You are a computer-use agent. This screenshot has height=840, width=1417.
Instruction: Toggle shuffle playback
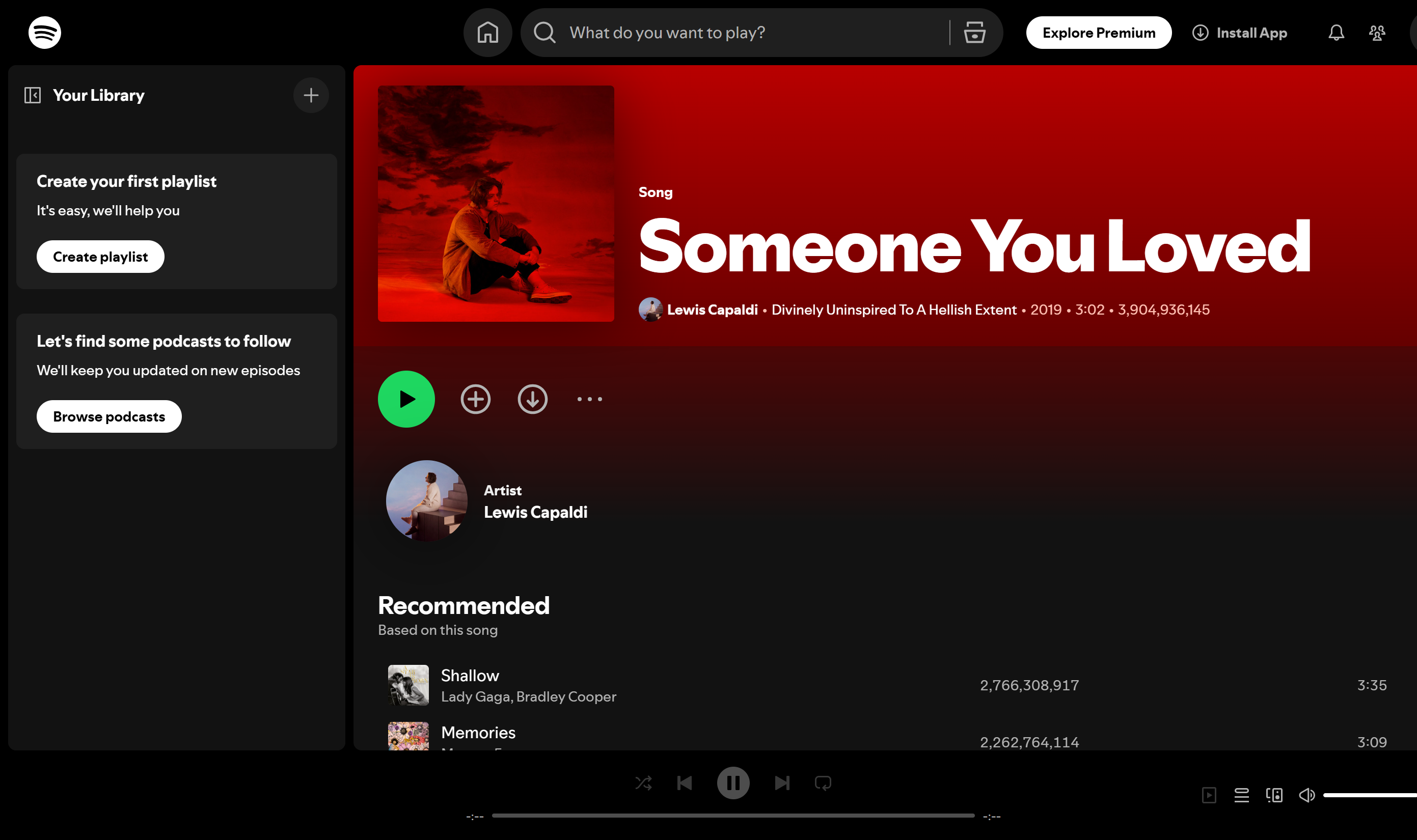coord(643,783)
